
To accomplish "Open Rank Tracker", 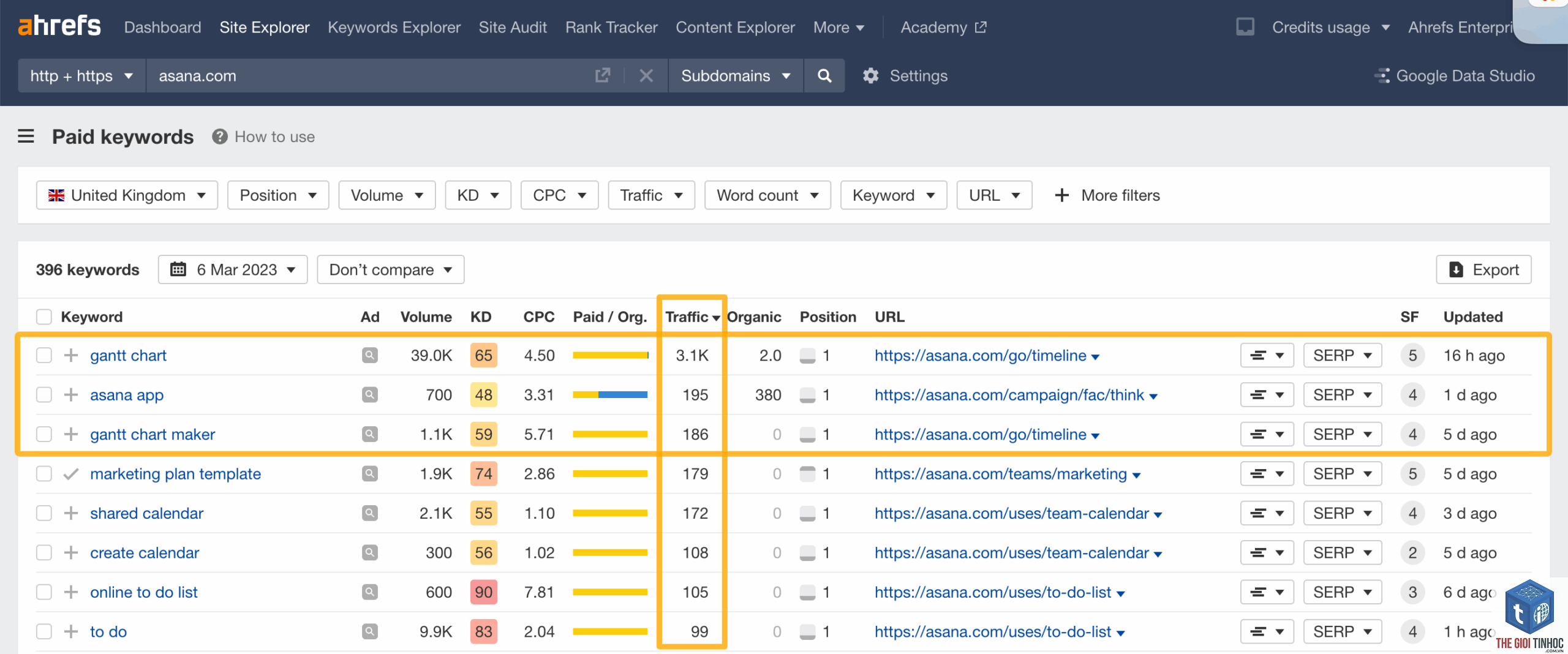I will point(611,27).
